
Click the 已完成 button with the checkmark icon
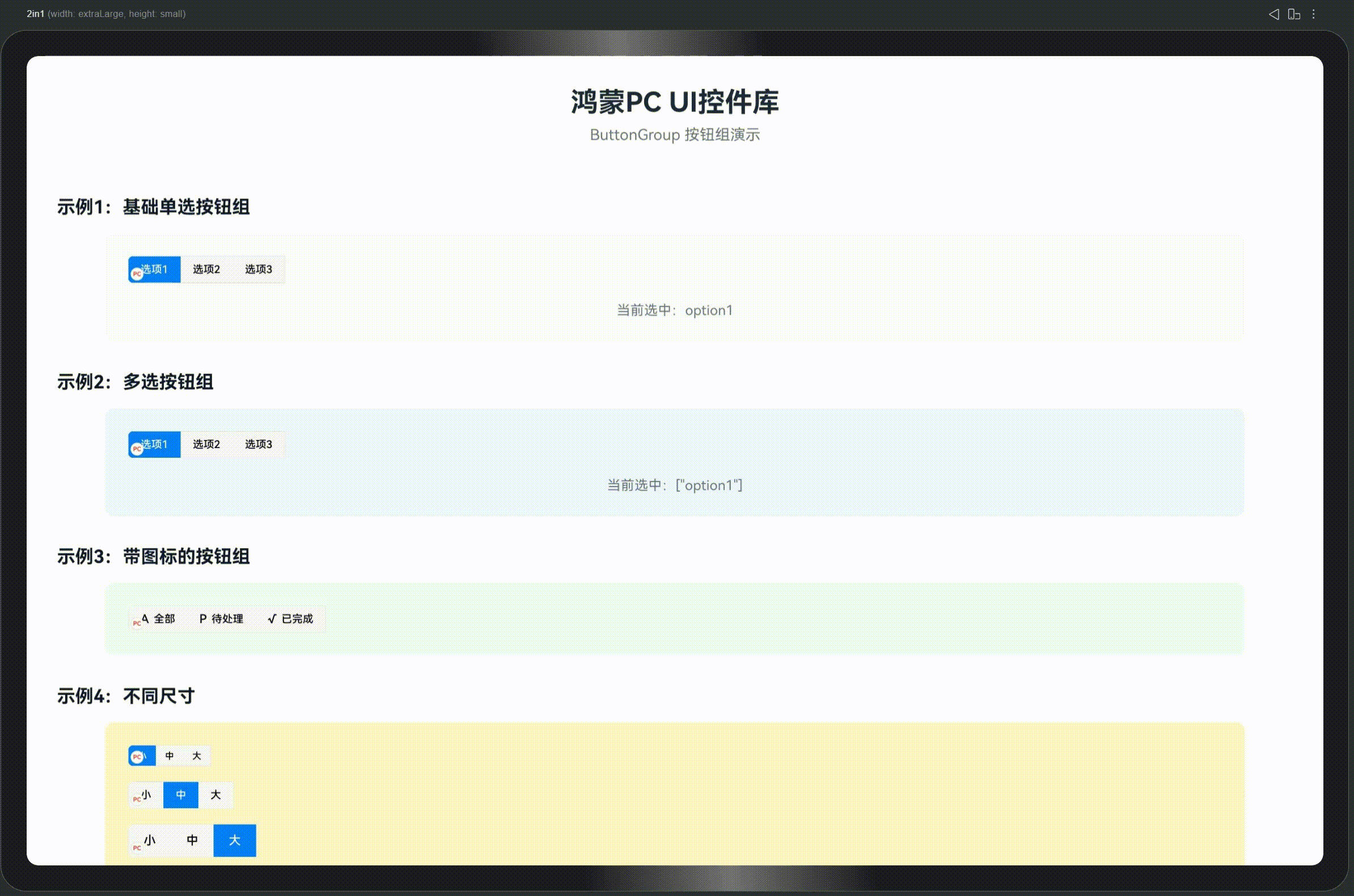point(291,619)
